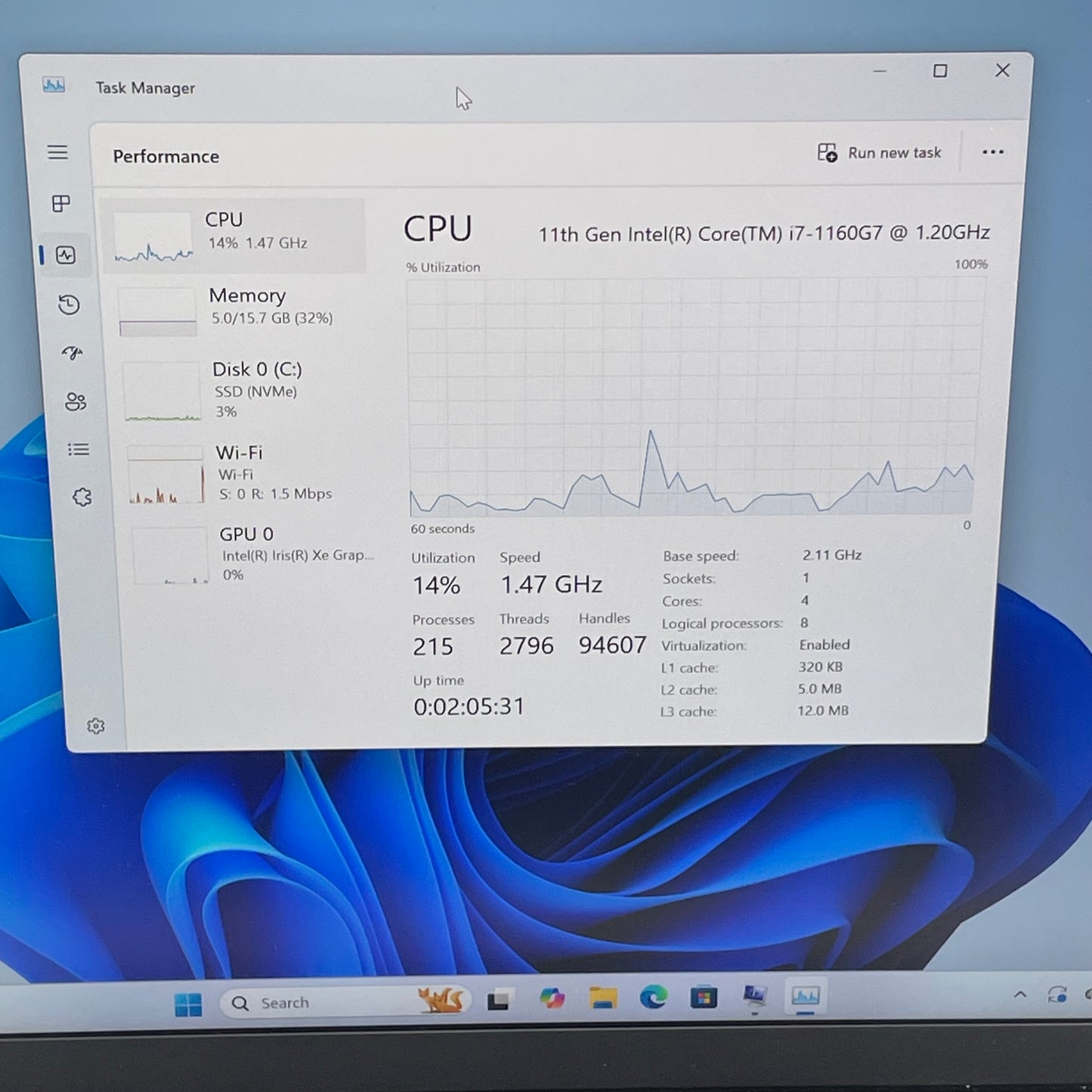Open the Services page
This screenshot has width=1092, height=1092.
(81, 497)
